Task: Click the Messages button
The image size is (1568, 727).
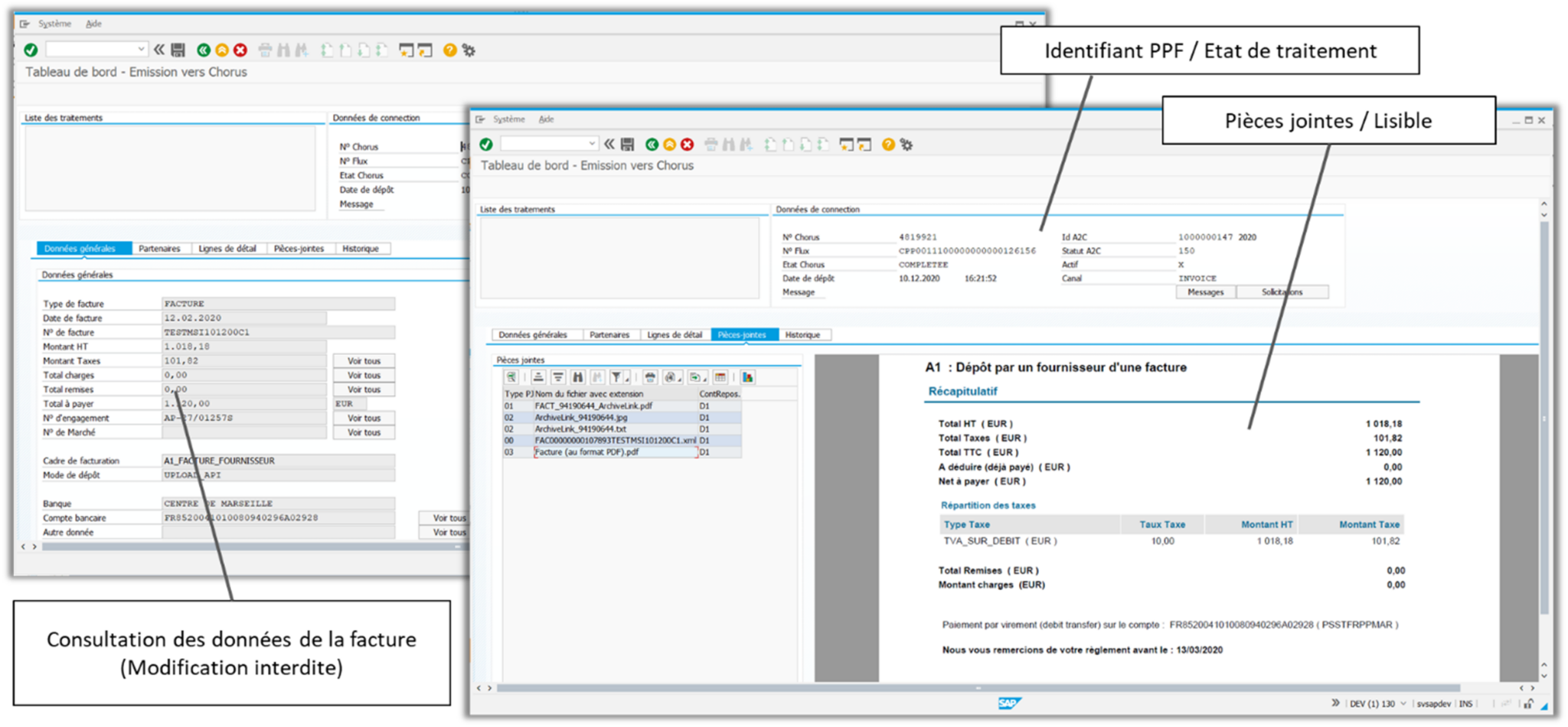Action: pos(1205,292)
